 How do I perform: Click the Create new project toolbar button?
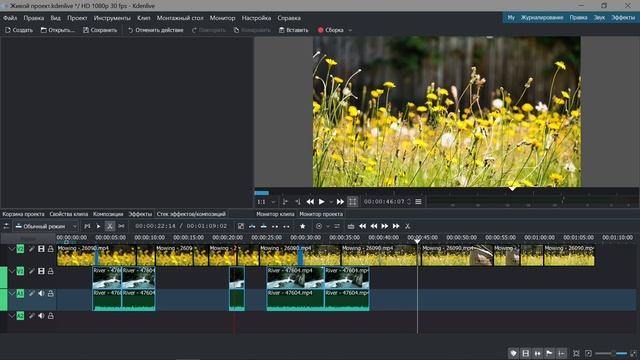coord(19,30)
